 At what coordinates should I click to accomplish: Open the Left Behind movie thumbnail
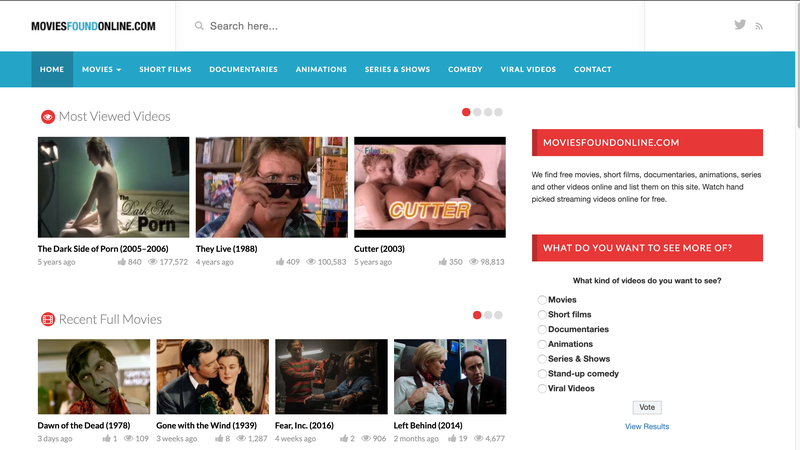click(450, 377)
